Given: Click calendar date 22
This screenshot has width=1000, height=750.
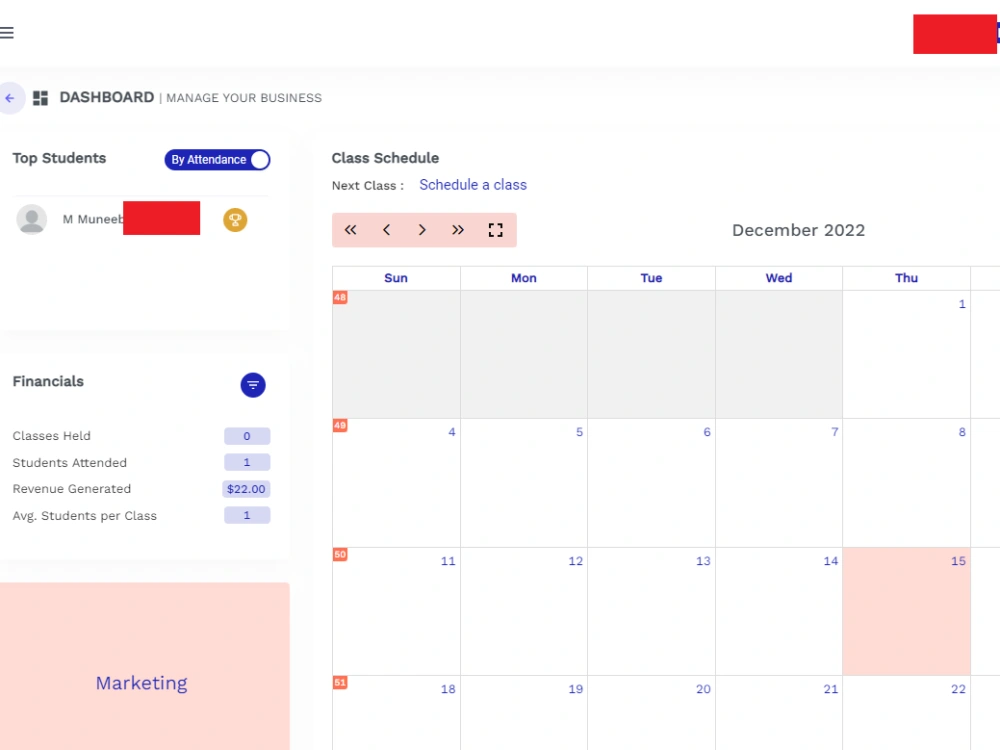Looking at the screenshot, I should pos(958,689).
